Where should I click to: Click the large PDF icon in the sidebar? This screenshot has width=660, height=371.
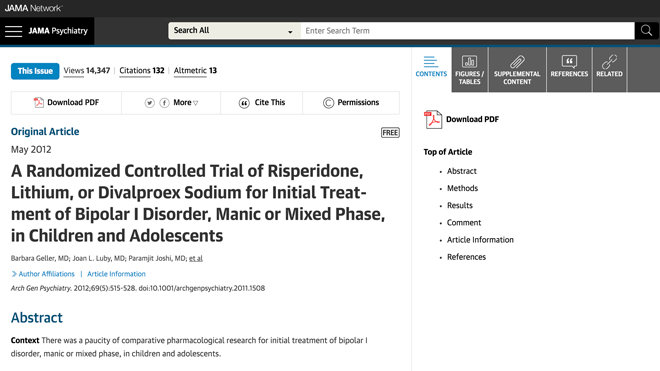433,119
